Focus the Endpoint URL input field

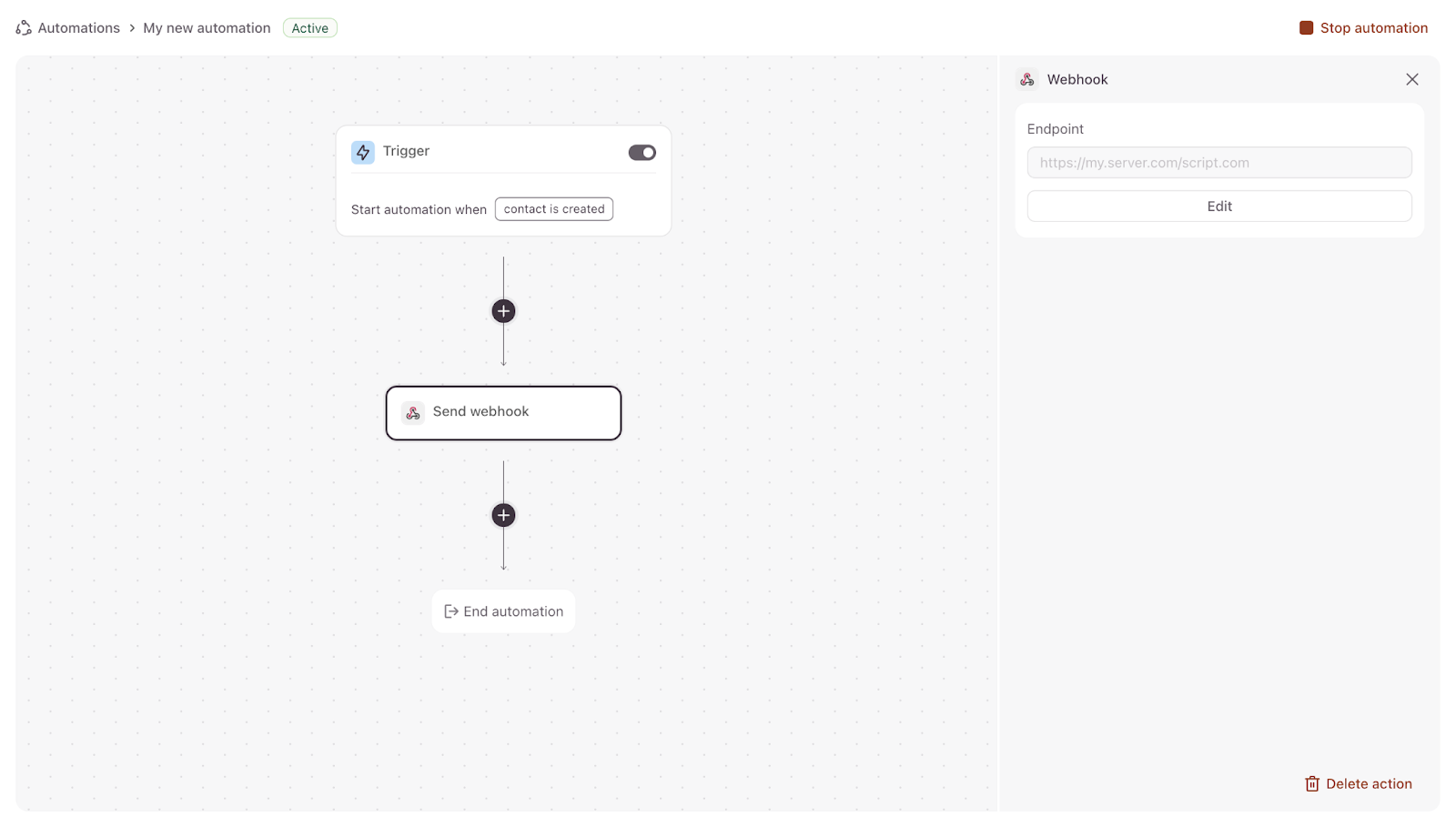1218,163
